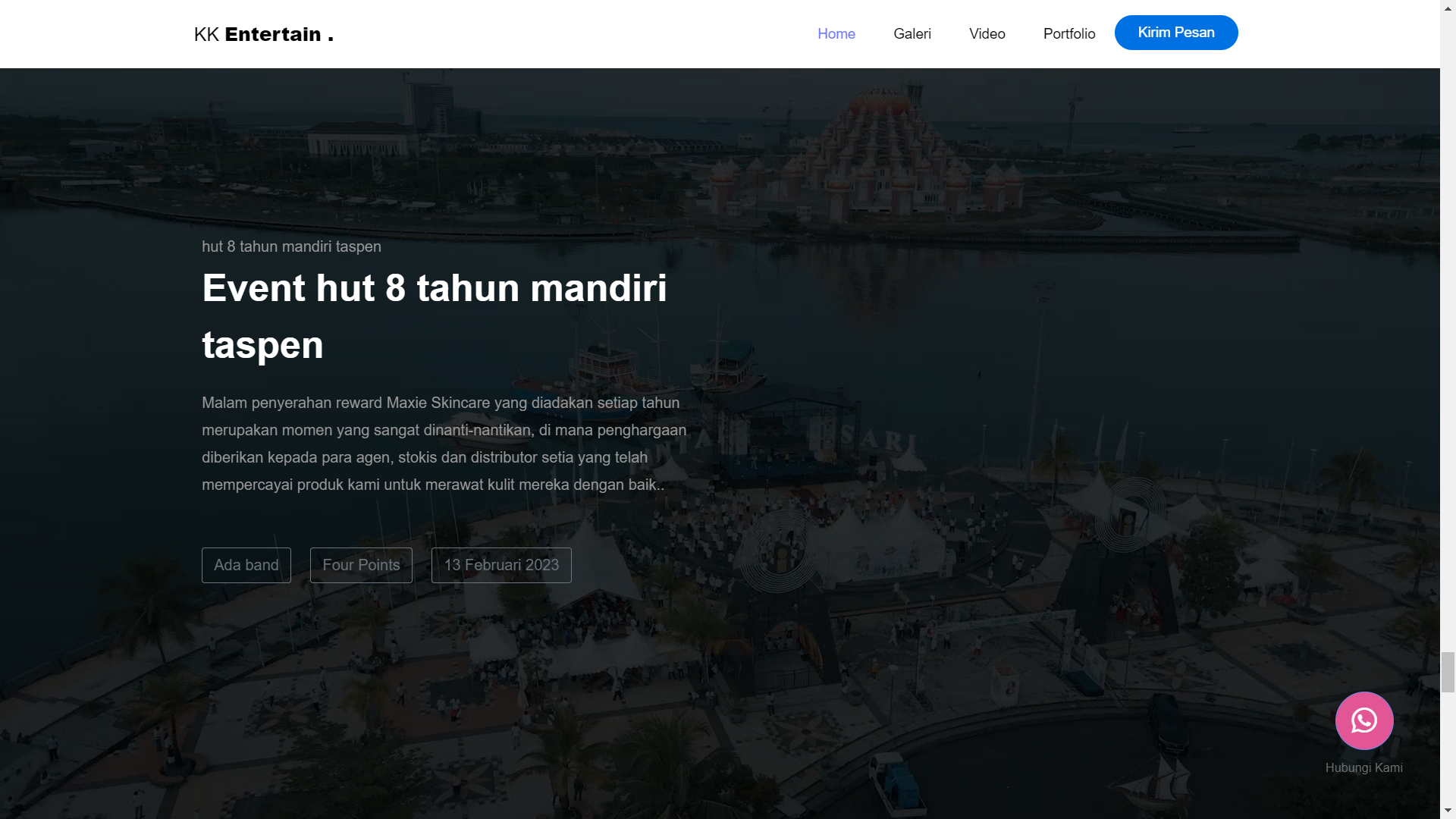Open the Portfolio menu item
The image size is (1456, 819).
pyautogui.click(x=1069, y=34)
